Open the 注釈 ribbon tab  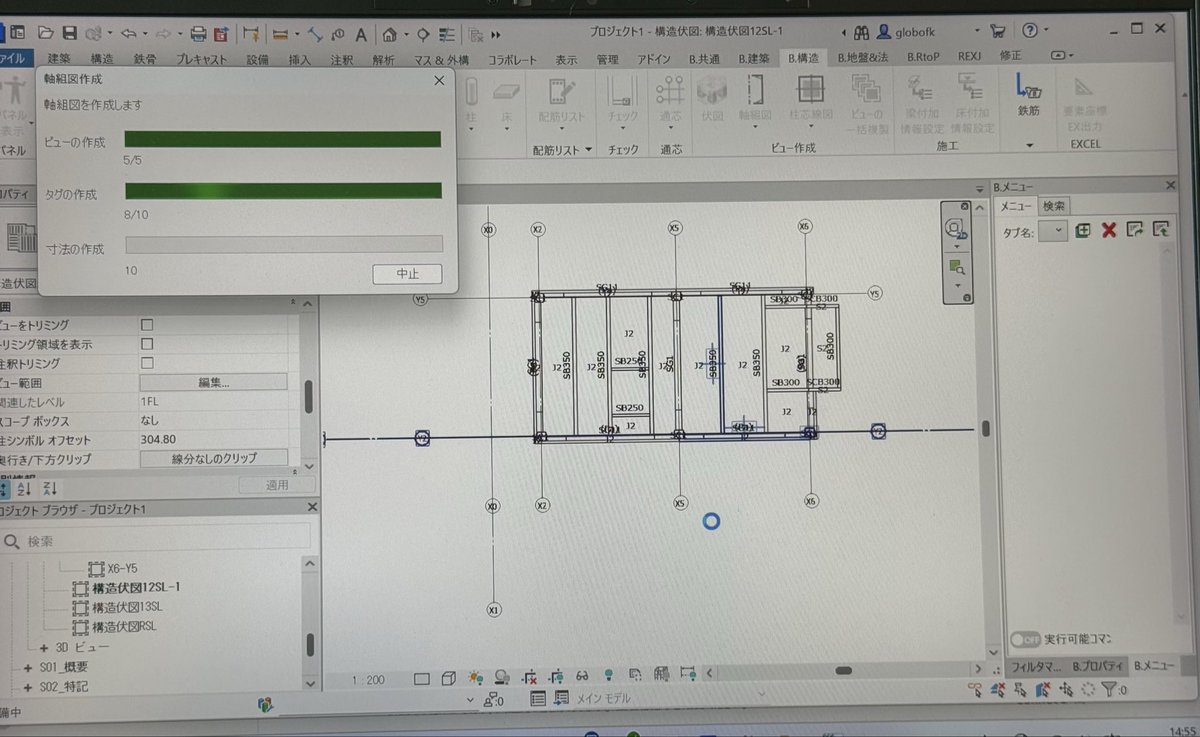pos(341,59)
